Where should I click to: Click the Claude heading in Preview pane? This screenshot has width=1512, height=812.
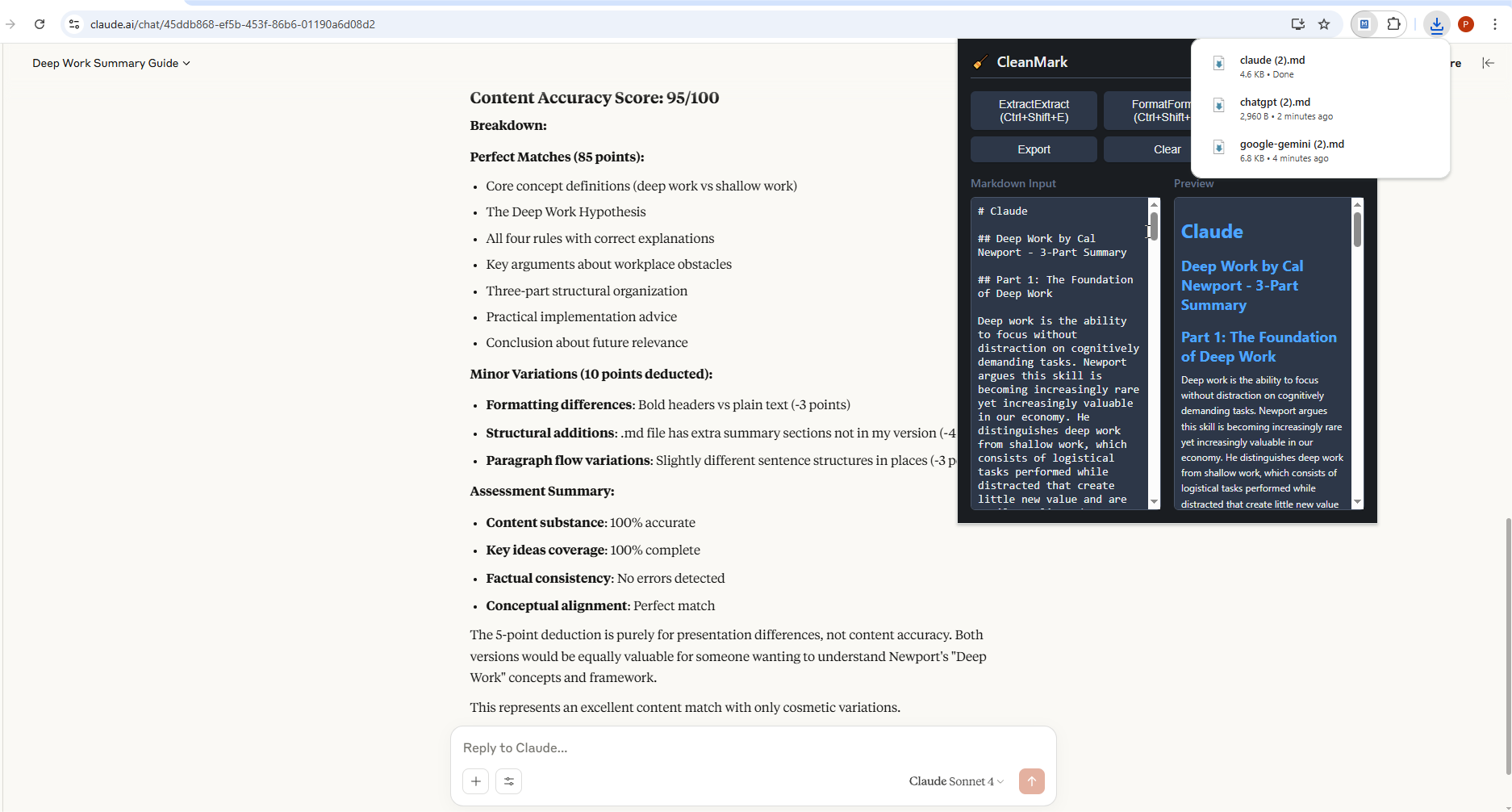1212,232
